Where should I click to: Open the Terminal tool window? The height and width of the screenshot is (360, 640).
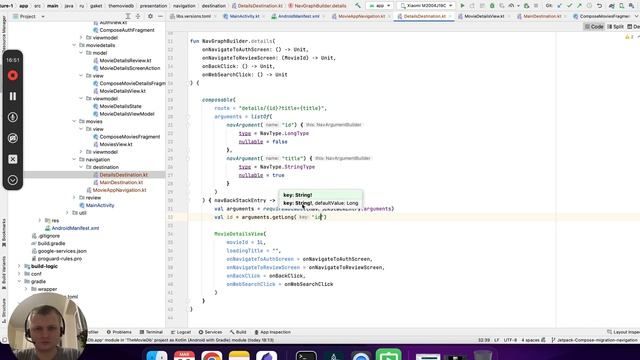(151, 332)
